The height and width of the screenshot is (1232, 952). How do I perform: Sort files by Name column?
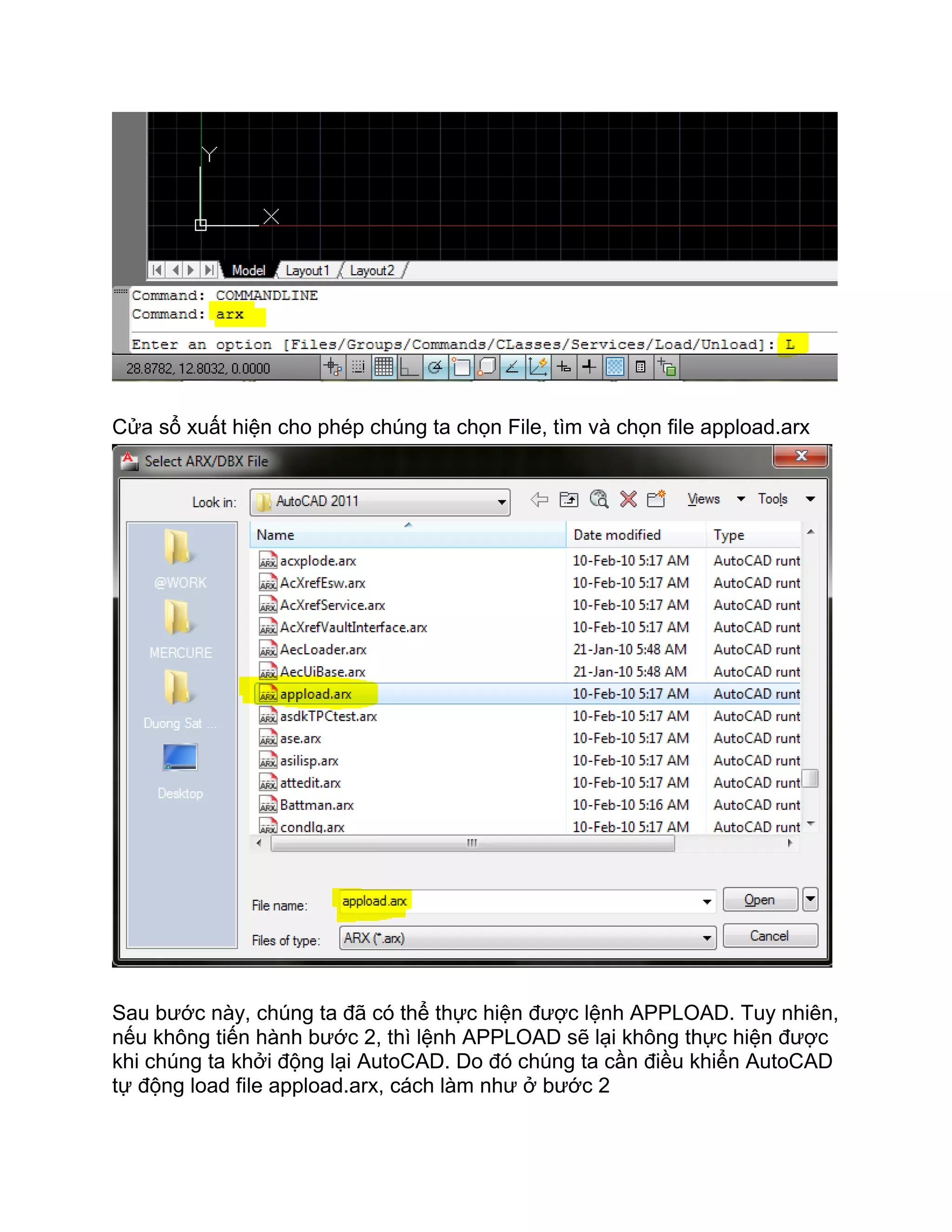point(408,535)
